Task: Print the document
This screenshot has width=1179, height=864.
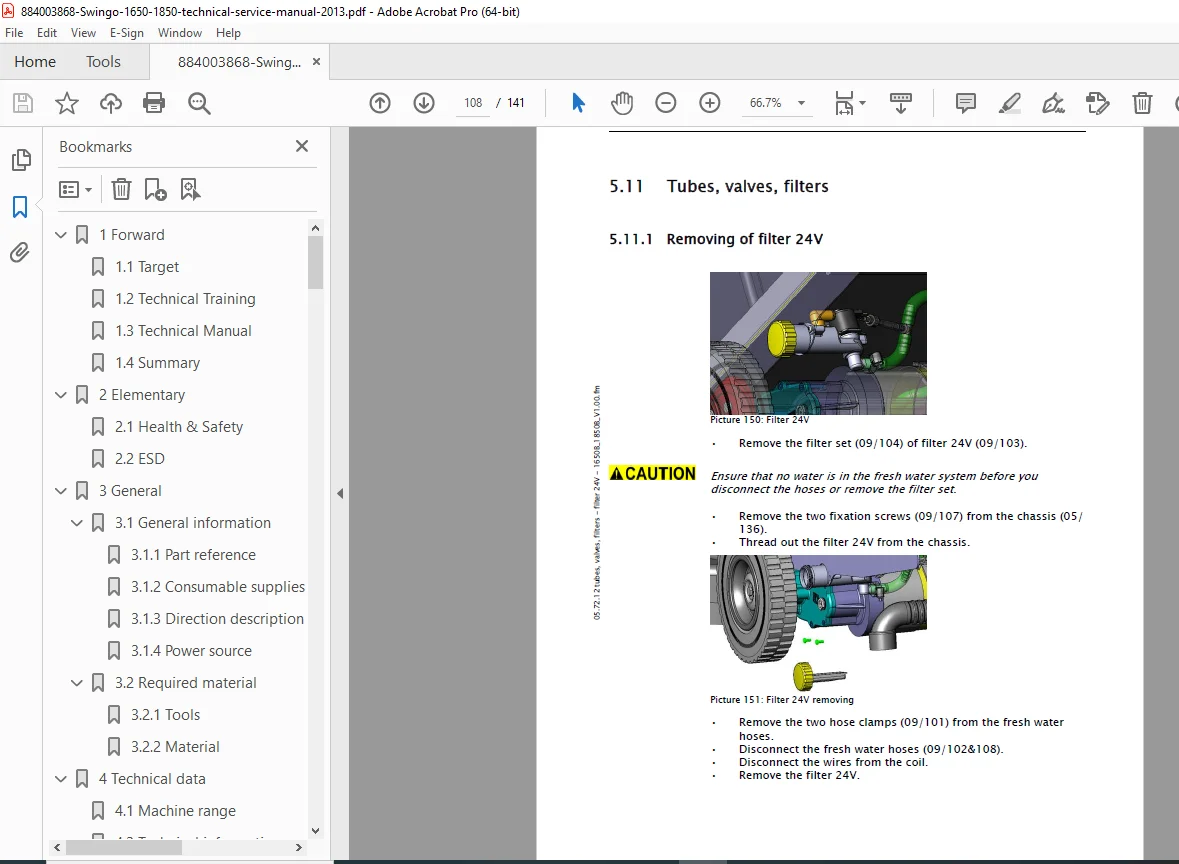Action: click(x=154, y=103)
